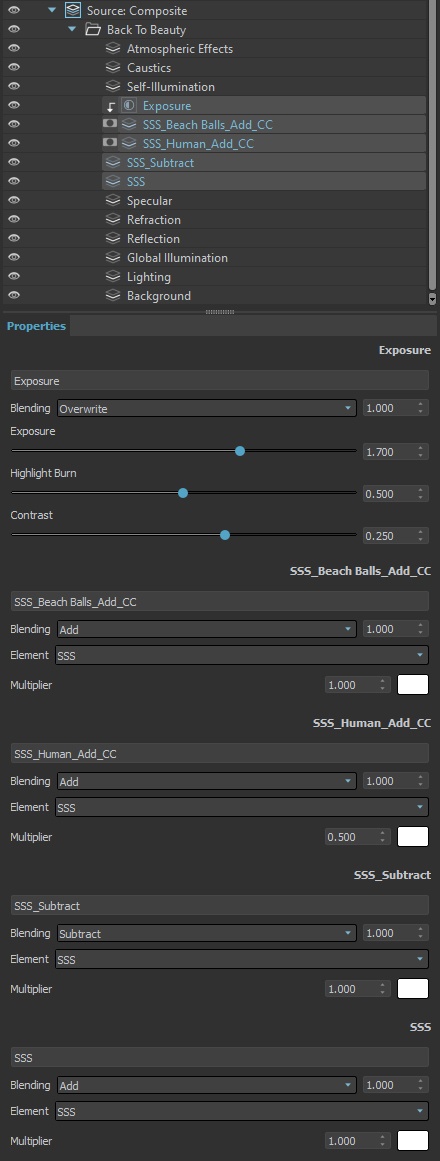
Task: Click the SSS_Human_Add_CC multiplier color swatch
Action: click(413, 837)
